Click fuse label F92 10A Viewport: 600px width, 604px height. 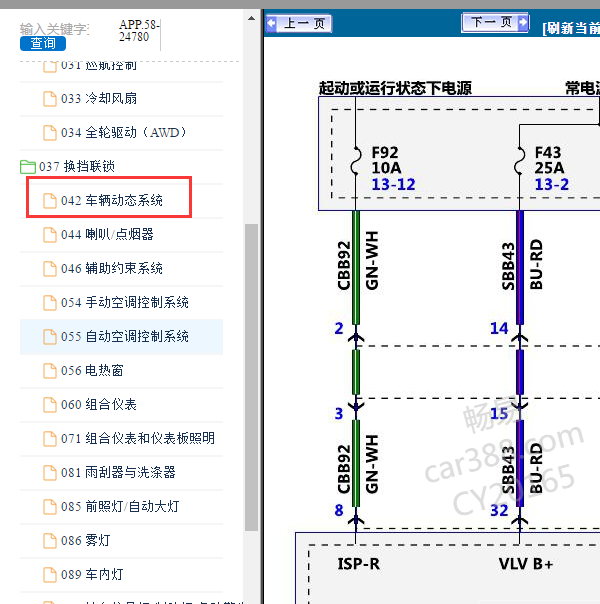tap(386, 160)
